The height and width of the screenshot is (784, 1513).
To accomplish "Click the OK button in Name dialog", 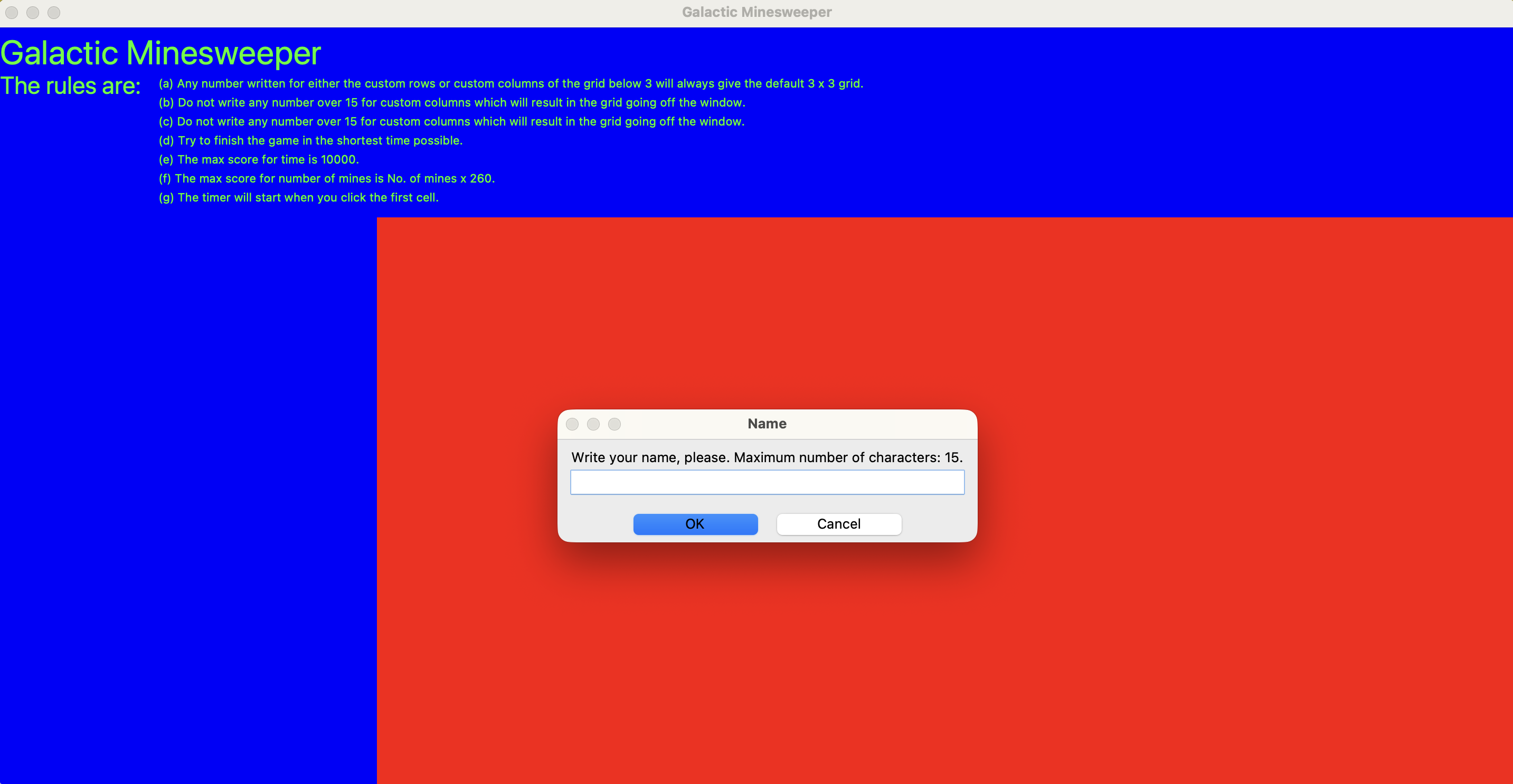I will (695, 523).
